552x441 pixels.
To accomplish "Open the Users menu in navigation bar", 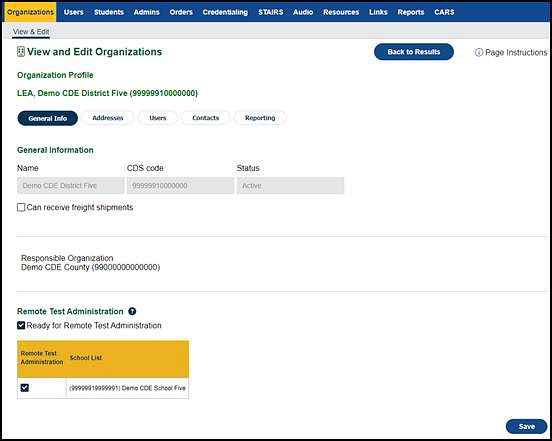I will [74, 12].
